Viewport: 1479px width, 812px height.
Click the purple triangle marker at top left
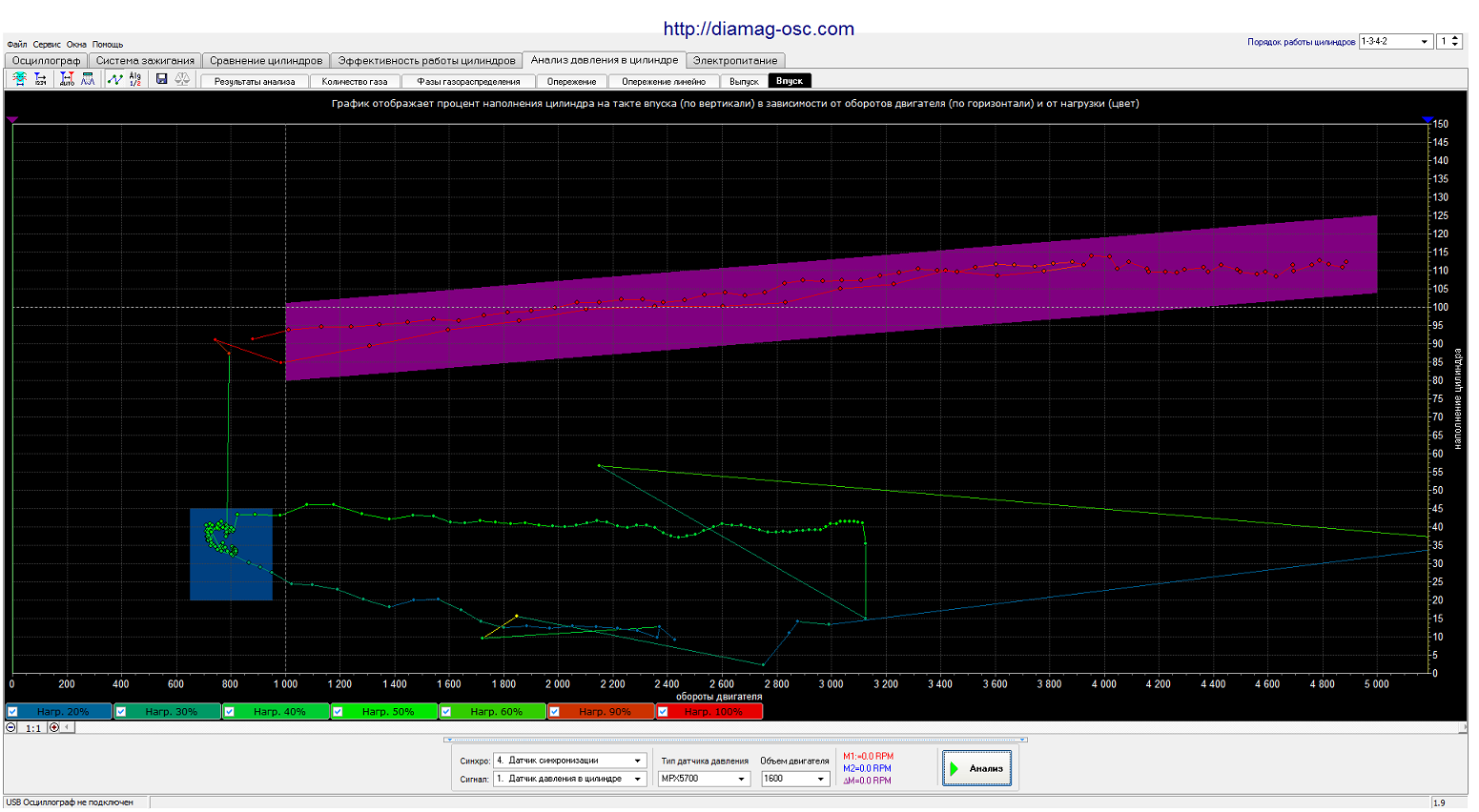(x=12, y=120)
